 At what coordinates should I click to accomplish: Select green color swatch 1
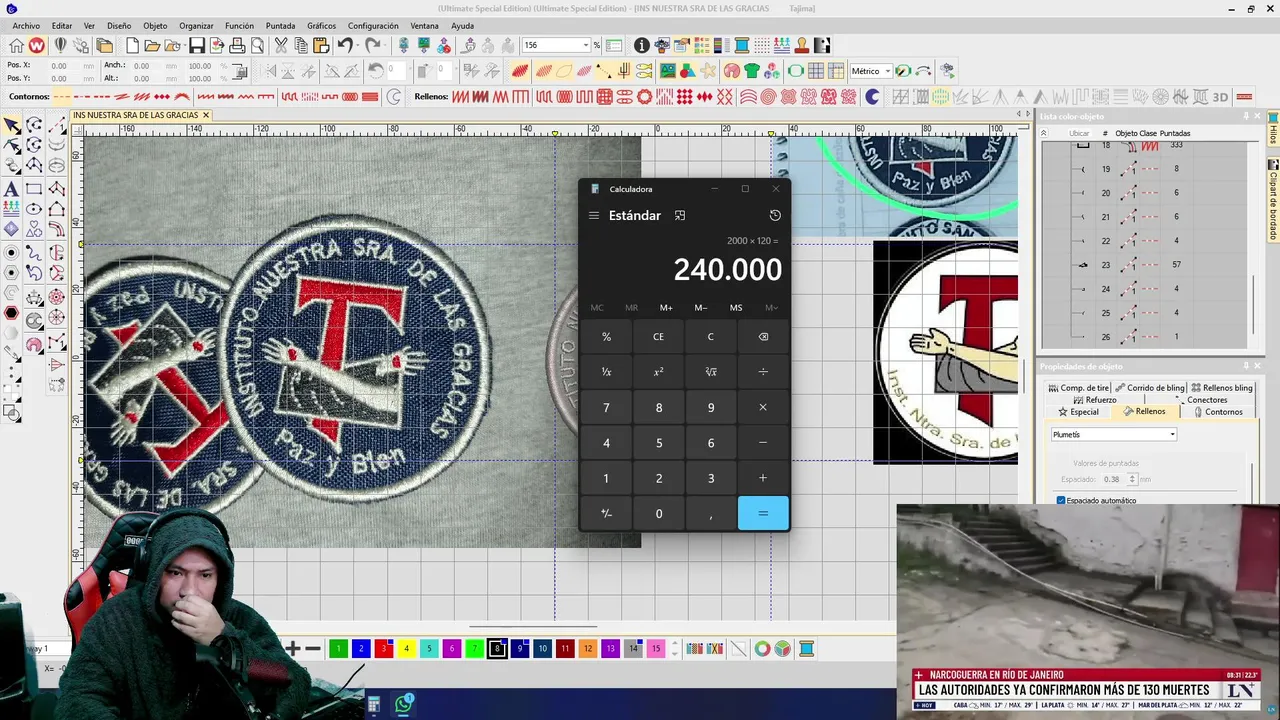(x=338, y=649)
